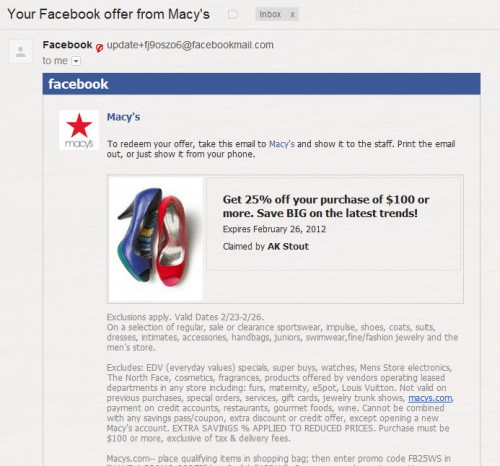Click the facebook logo in blue header
Screen dimensions: 500x466
[x=78, y=84]
